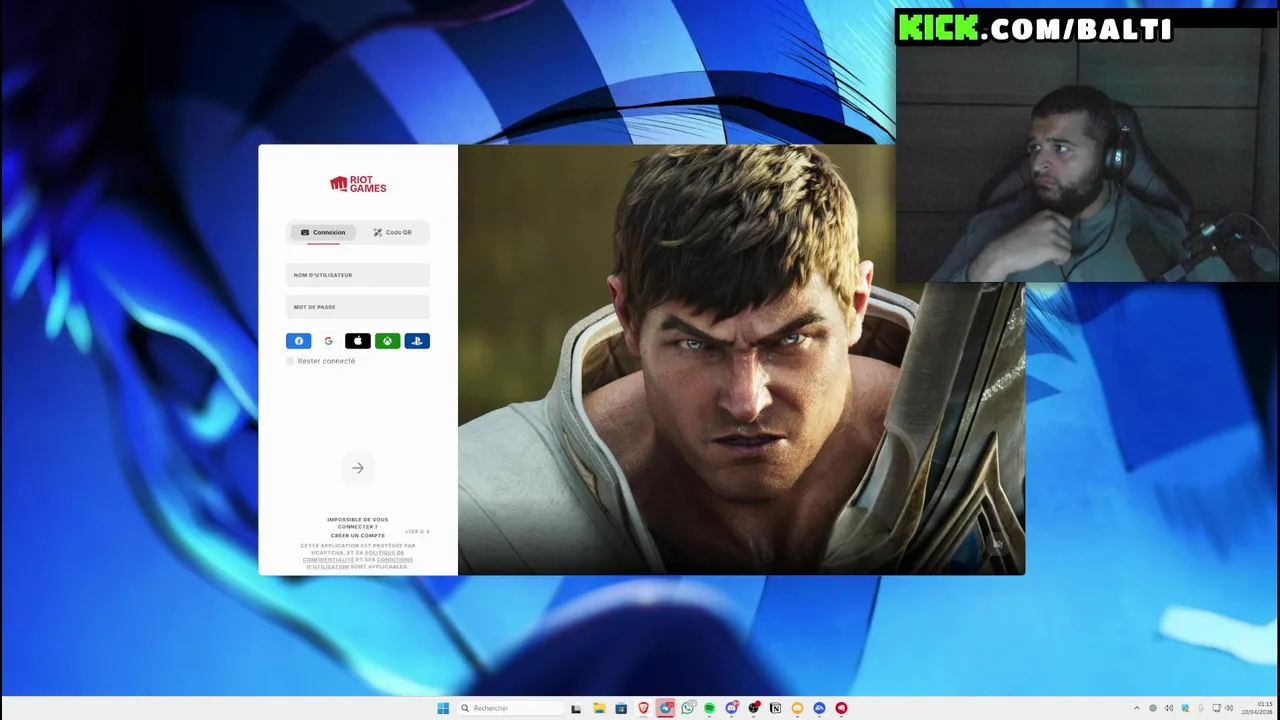1280x720 pixels.
Task: Open Notion from taskbar
Action: [775, 708]
